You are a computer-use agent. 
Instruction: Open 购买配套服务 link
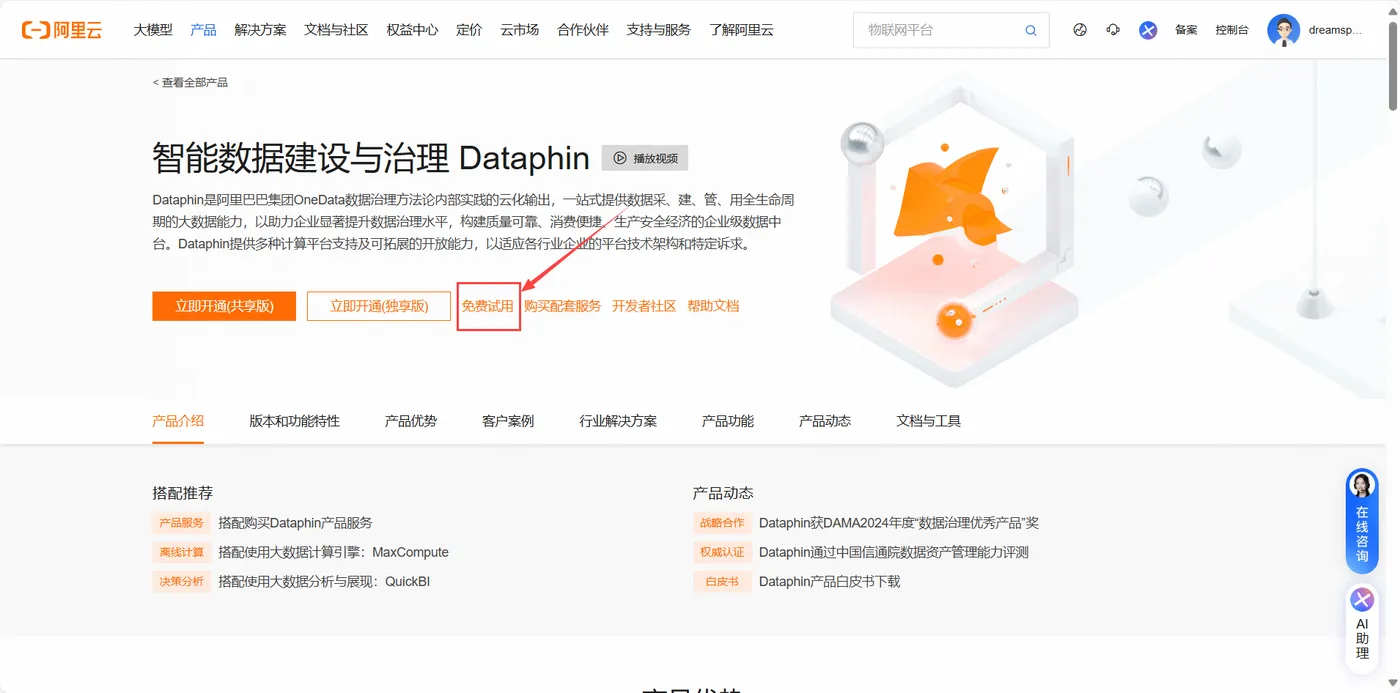(x=563, y=306)
